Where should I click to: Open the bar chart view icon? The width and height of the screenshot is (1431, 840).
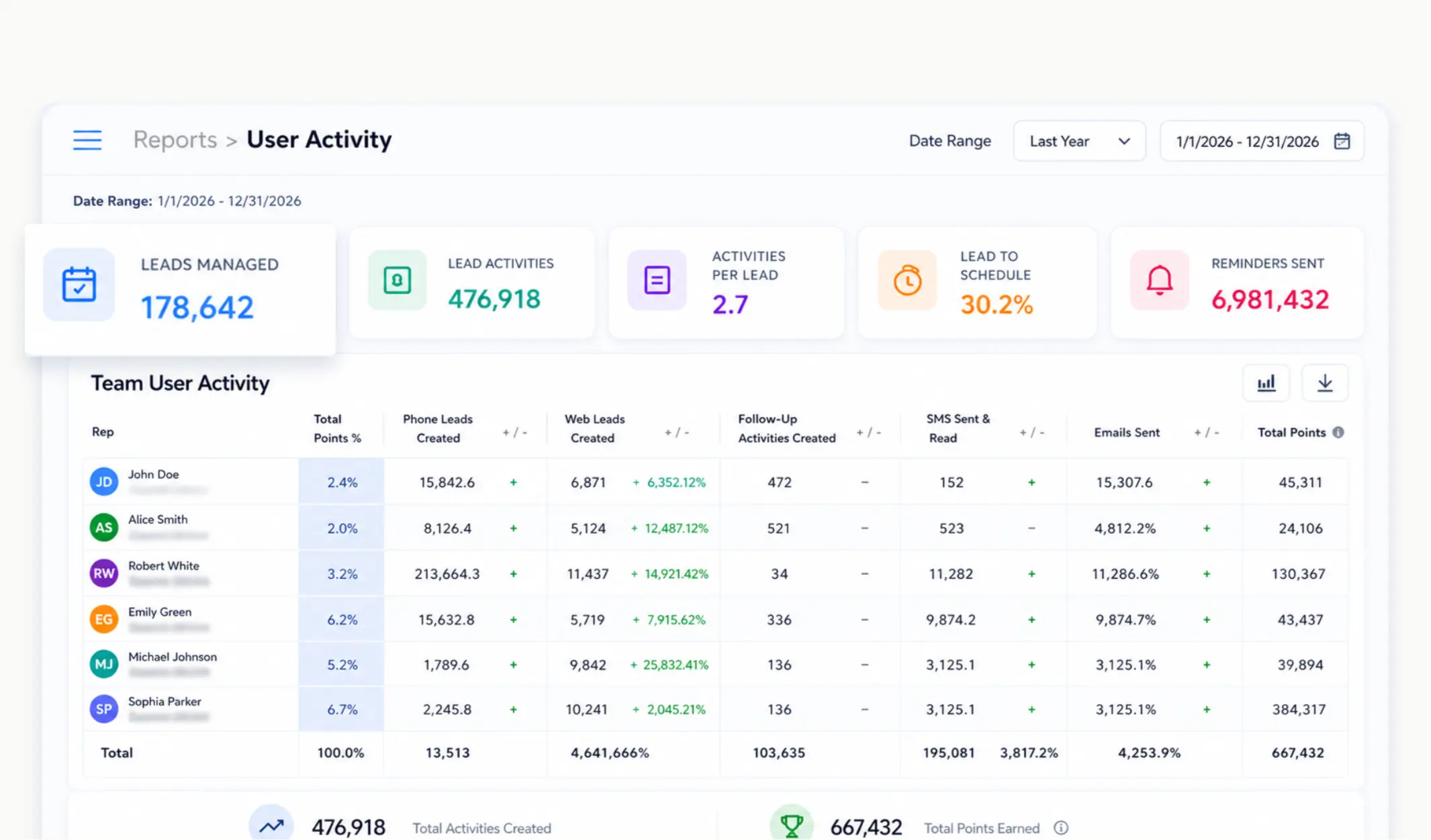coord(1266,383)
